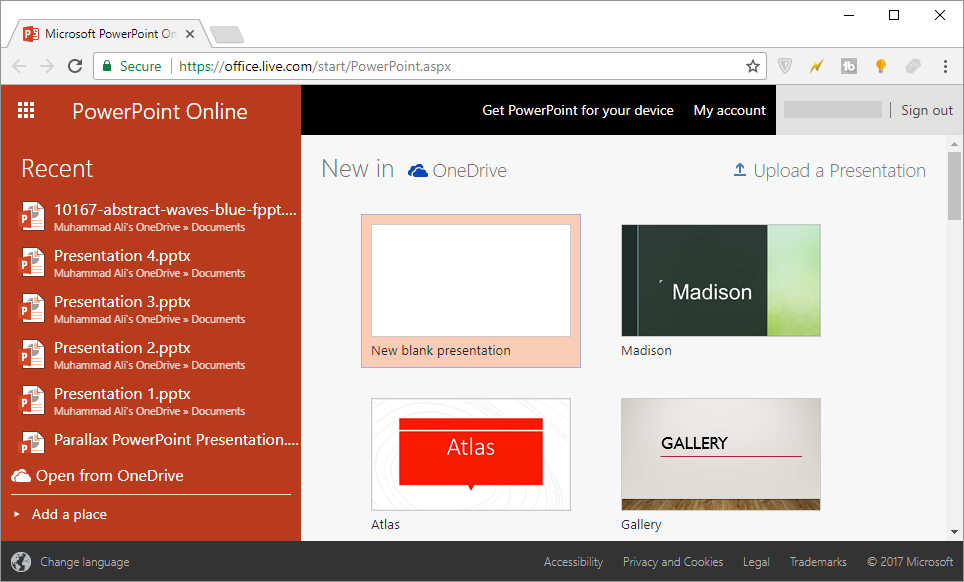Select New blank presentation thumbnail
The height and width of the screenshot is (582, 964).
[471, 280]
